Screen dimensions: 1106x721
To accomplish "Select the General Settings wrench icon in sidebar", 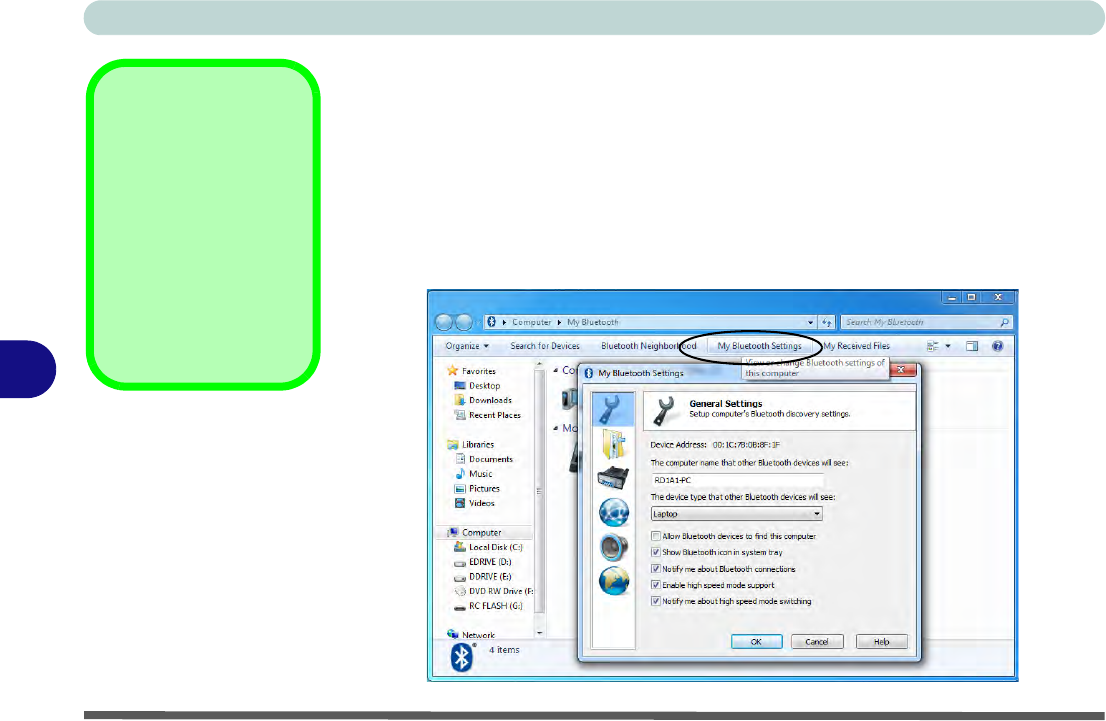I will [612, 409].
